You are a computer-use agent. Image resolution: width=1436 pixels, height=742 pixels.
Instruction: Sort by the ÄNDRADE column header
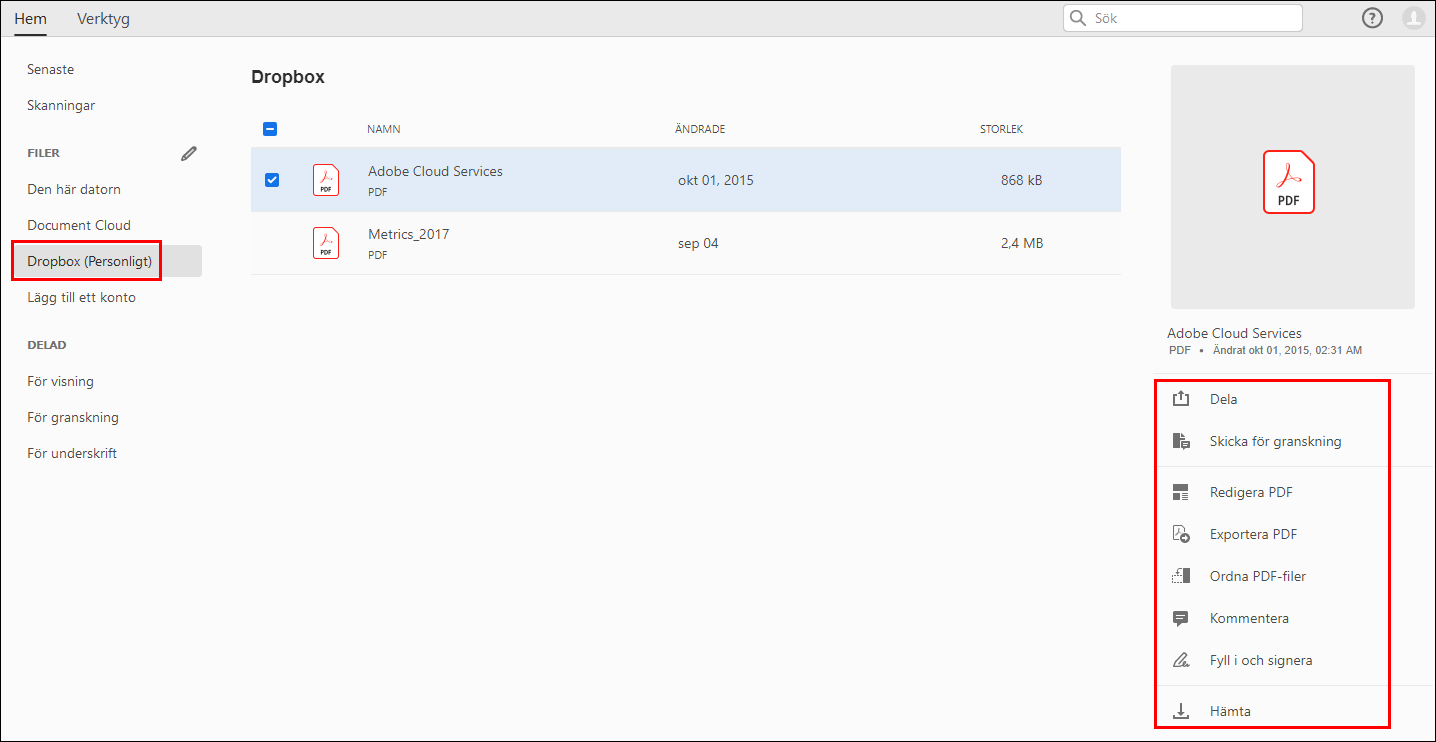tap(700, 129)
